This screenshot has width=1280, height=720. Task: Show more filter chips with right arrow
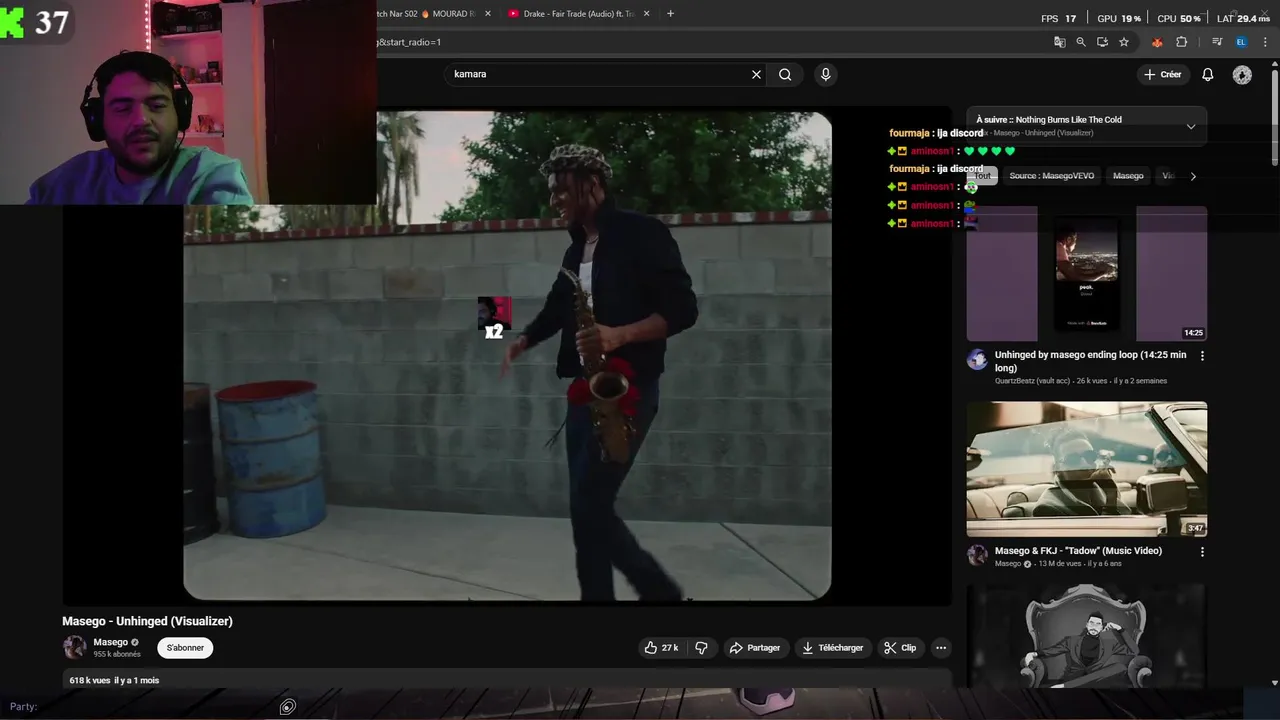1192,176
